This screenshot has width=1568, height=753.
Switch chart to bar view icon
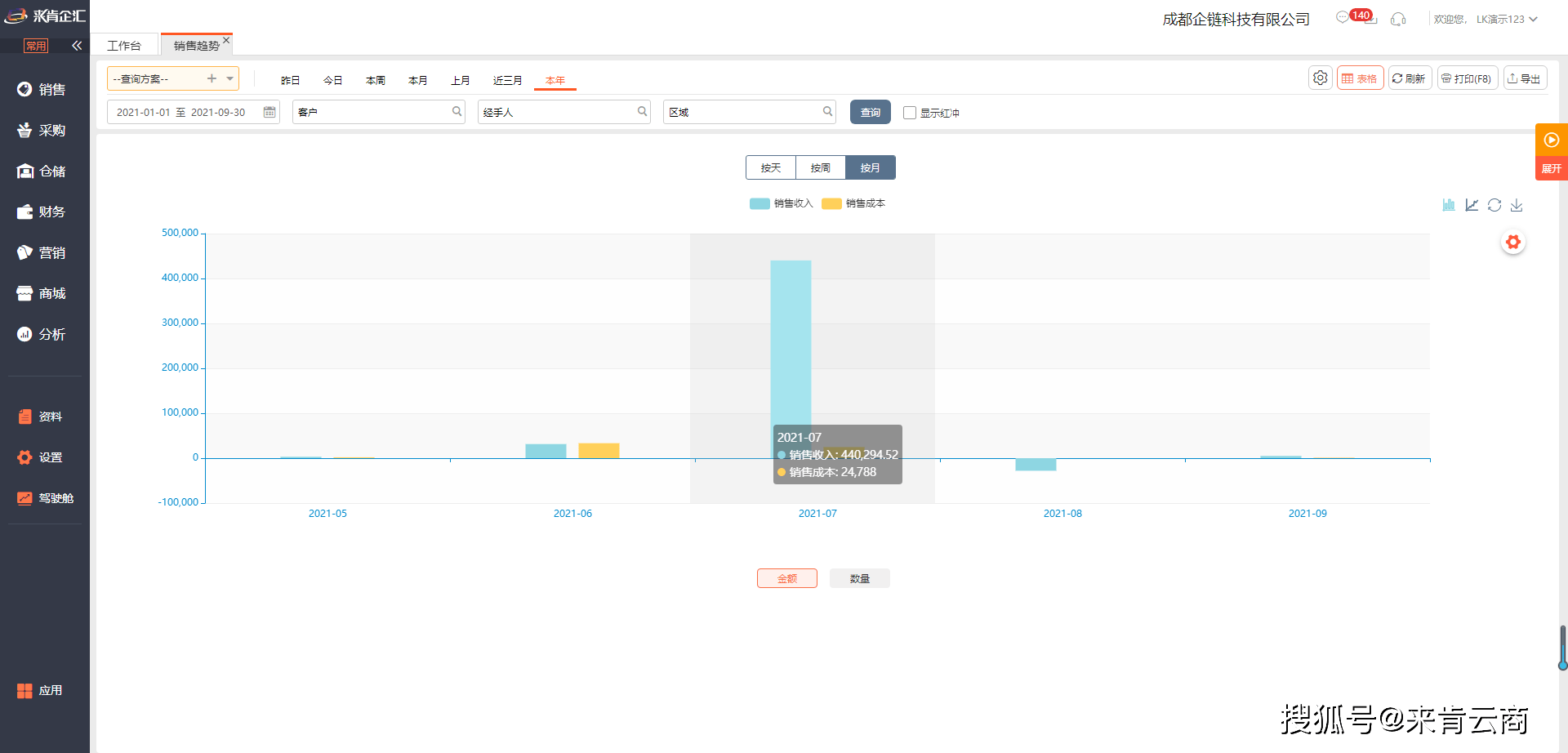[x=1449, y=205]
